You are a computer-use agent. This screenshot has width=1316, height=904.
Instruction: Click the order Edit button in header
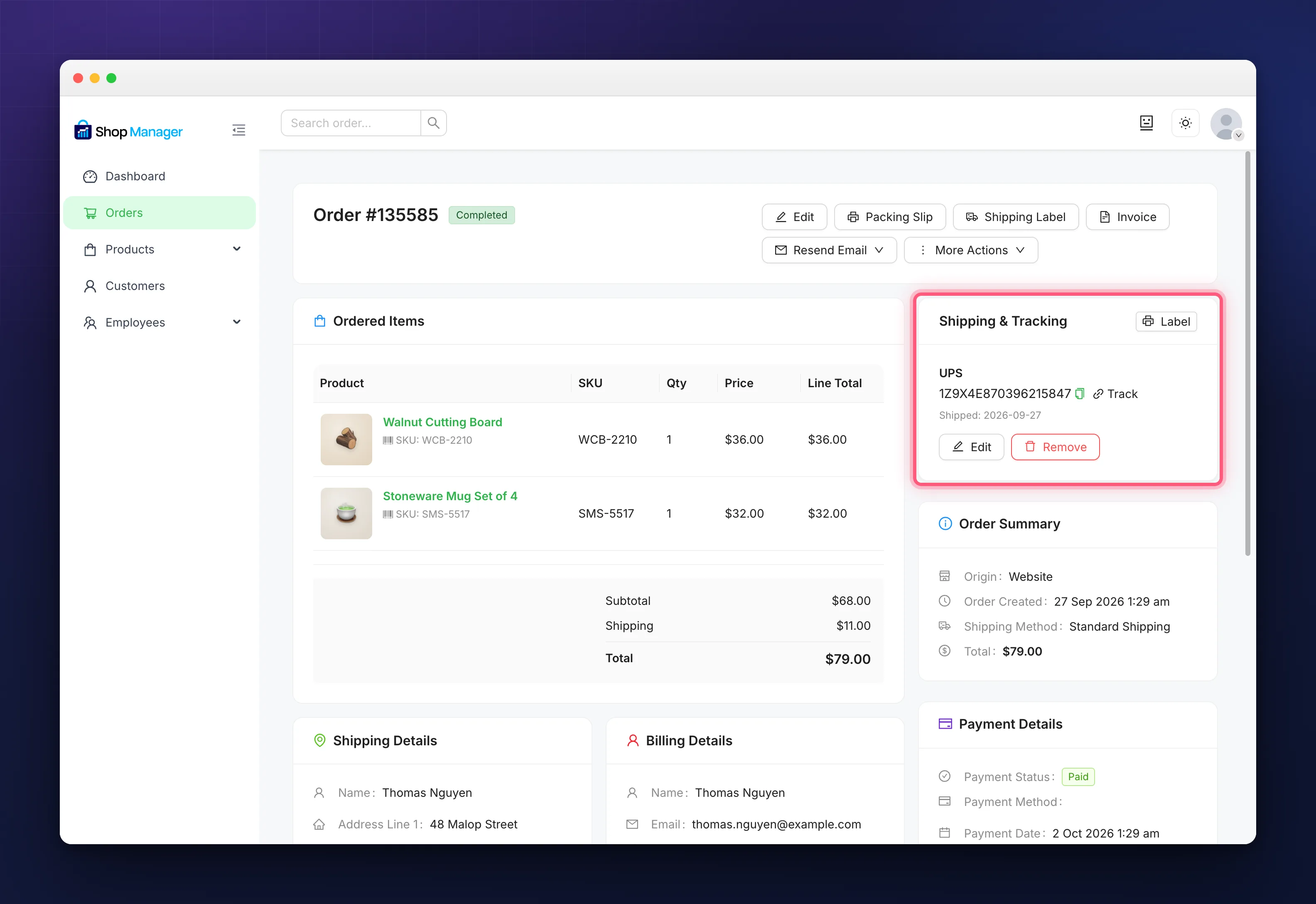[795, 217]
